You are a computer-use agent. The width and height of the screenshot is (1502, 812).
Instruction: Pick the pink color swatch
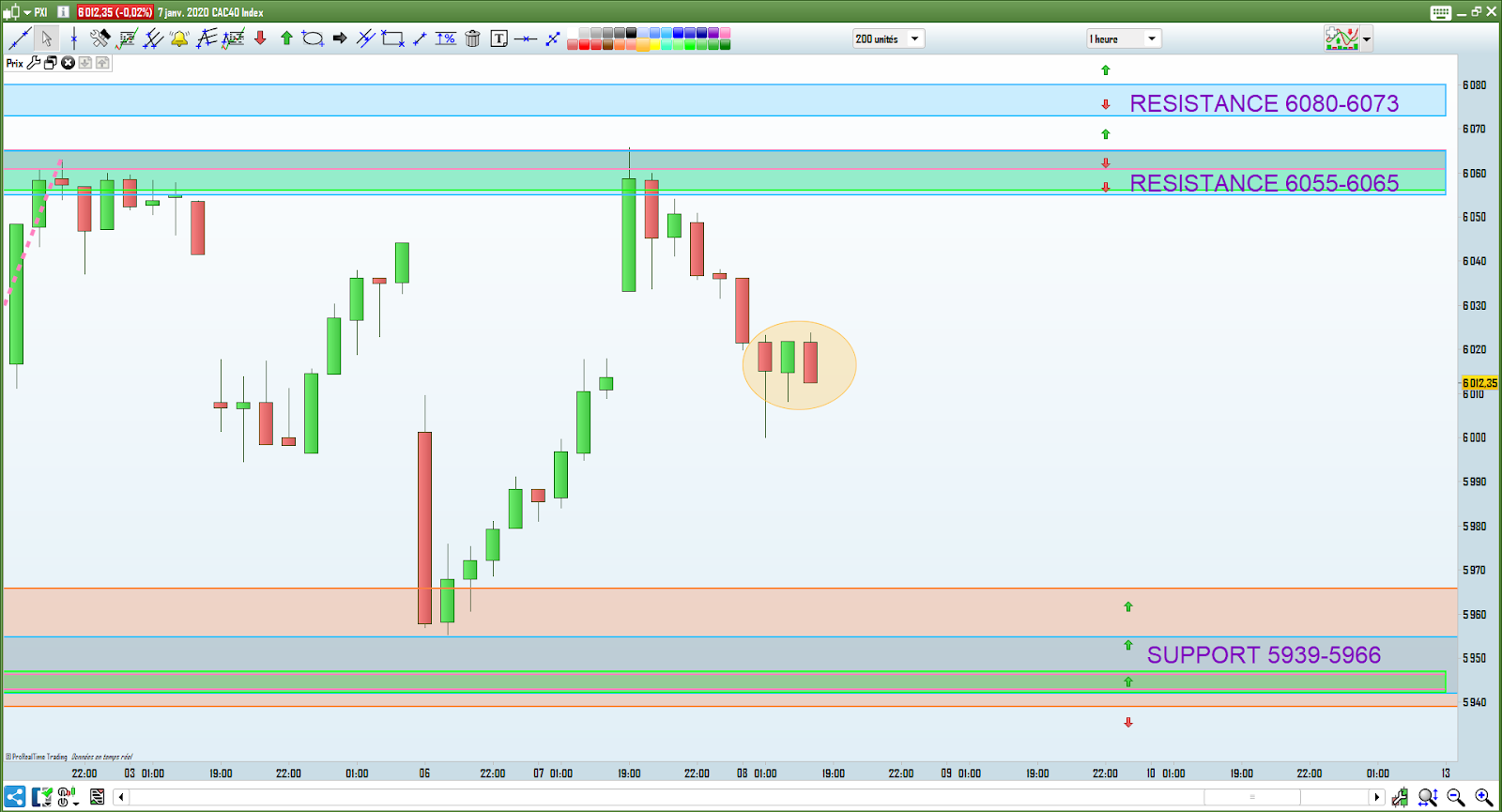coord(725,33)
